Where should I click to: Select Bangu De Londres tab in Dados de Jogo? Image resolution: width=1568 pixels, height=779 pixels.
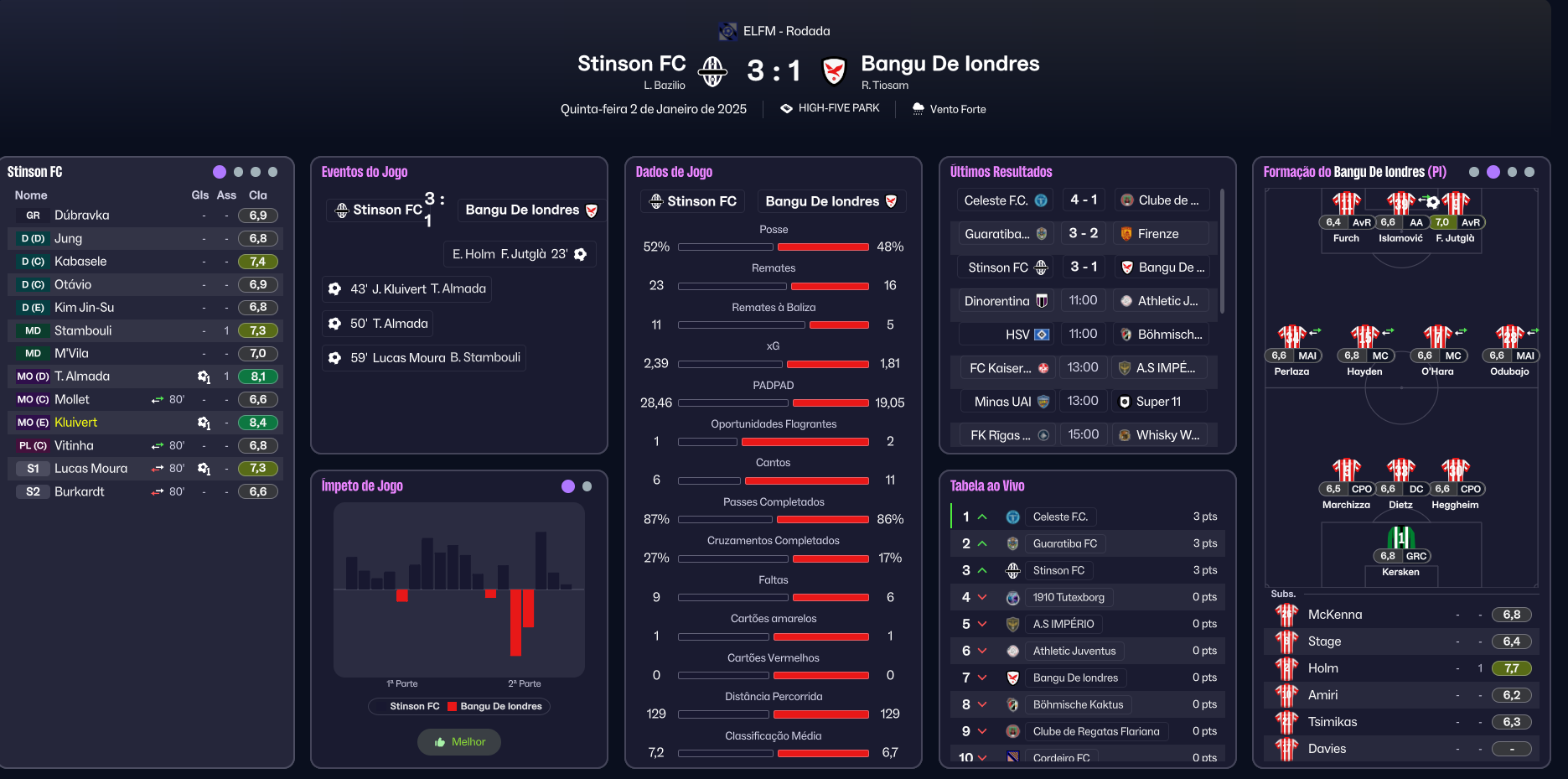(831, 201)
